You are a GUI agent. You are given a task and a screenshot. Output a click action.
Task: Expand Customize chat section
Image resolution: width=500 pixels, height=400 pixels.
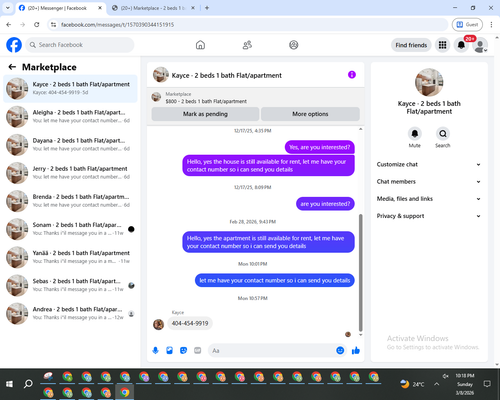429,164
